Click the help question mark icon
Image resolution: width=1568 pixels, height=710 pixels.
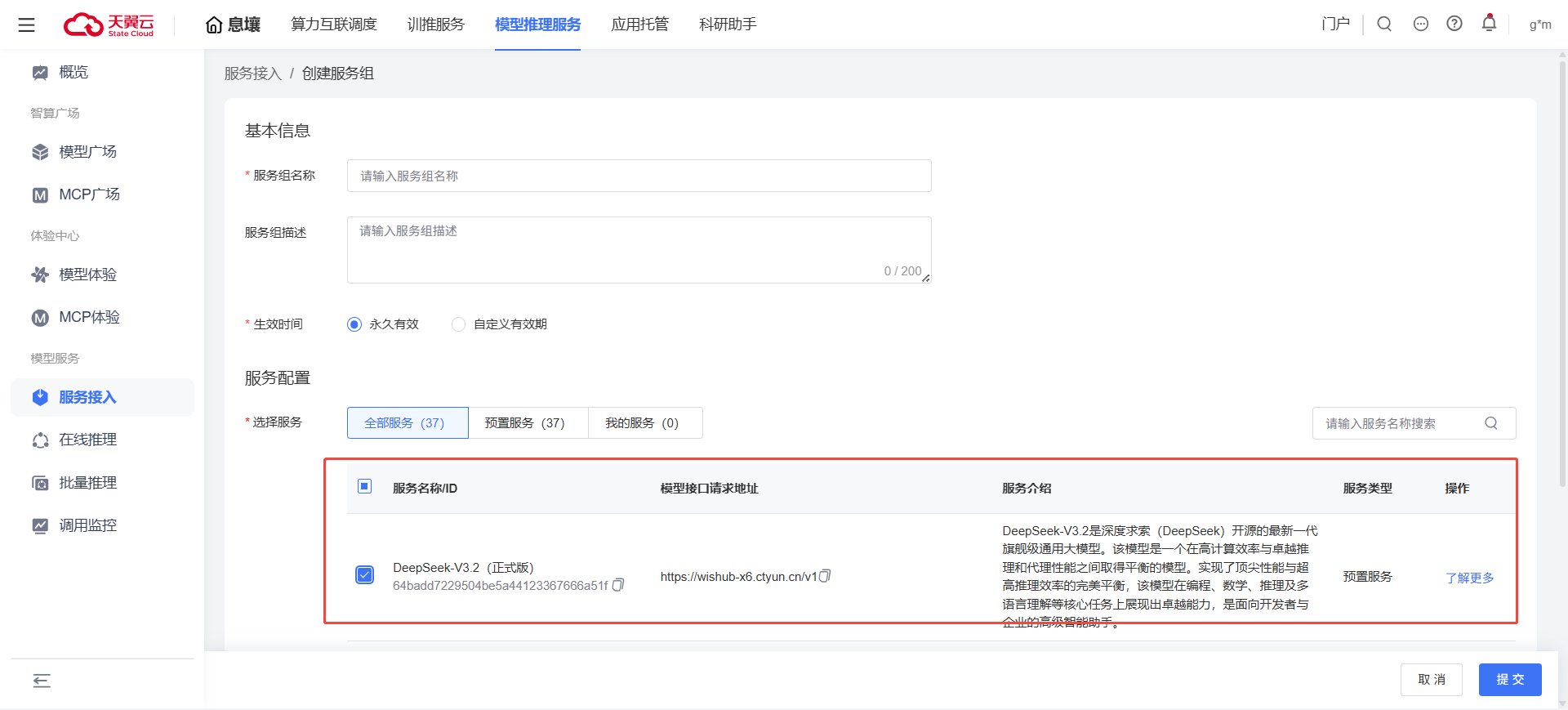pos(1454,25)
